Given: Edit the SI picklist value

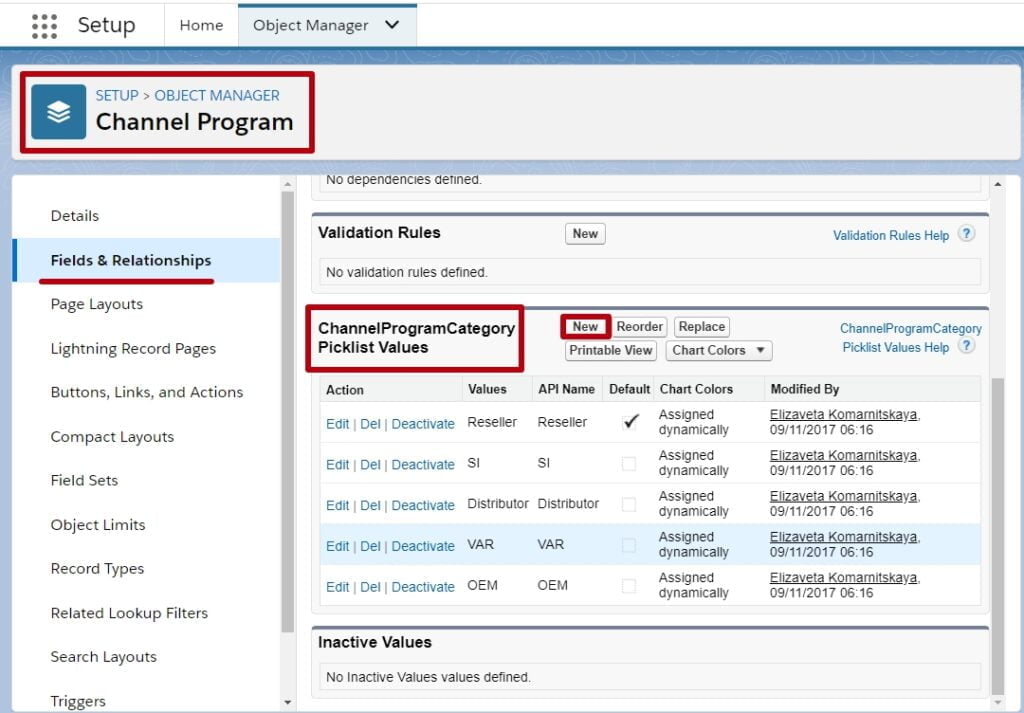Looking at the screenshot, I should tap(338, 465).
